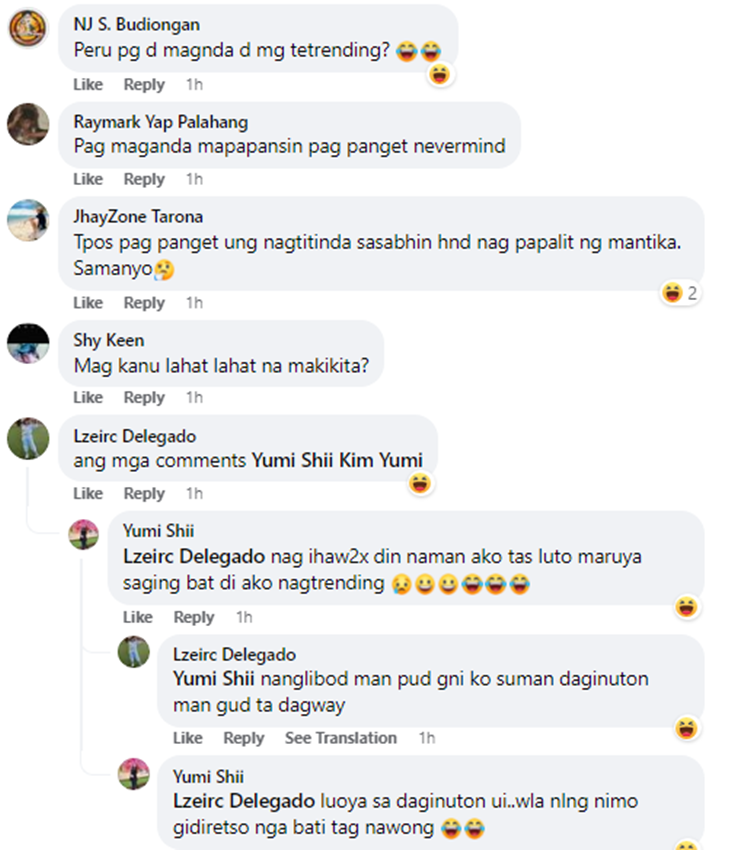See Translation of Lzeirc Delegado's suman reply
Screen dimensions: 750x850
(x=341, y=738)
